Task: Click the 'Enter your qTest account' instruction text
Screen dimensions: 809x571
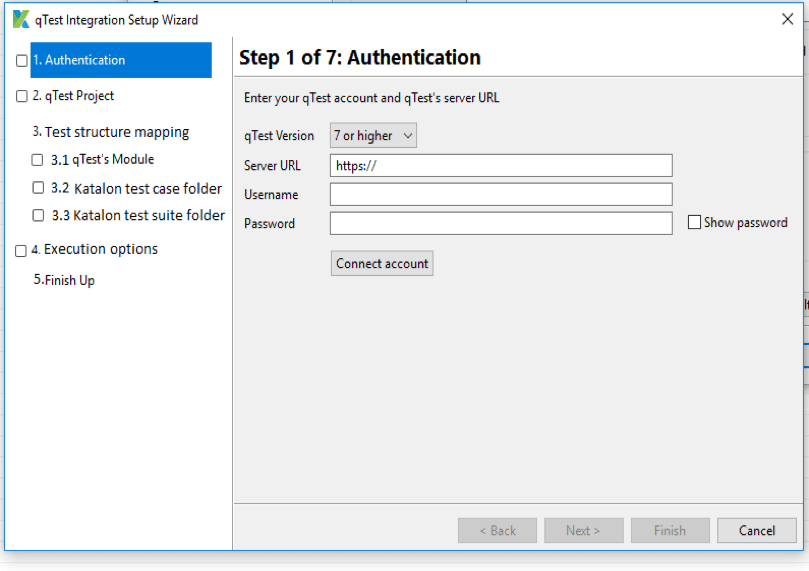Action: pyautogui.click(x=371, y=98)
